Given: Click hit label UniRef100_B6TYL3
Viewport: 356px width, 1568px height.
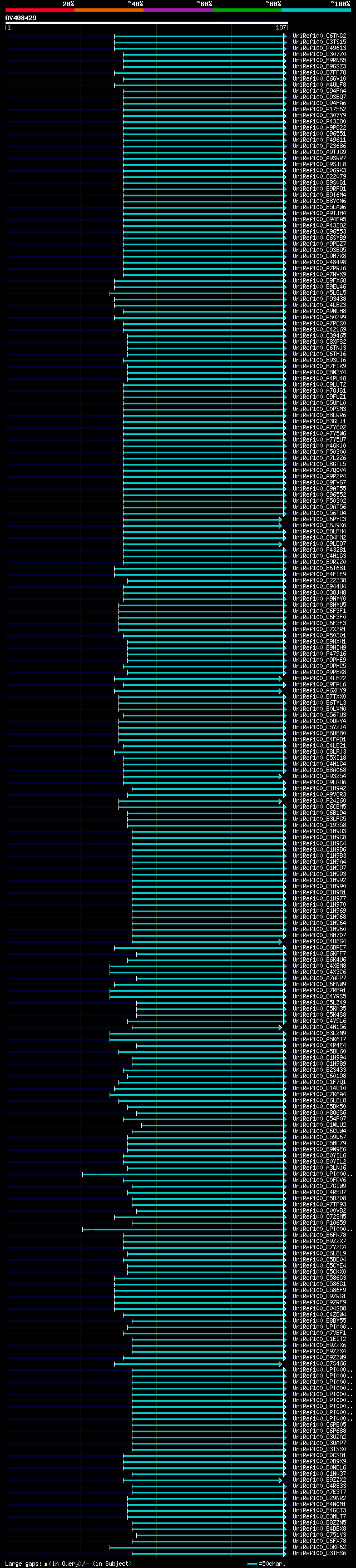Looking at the screenshot, I should pyautogui.click(x=319, y=703).
